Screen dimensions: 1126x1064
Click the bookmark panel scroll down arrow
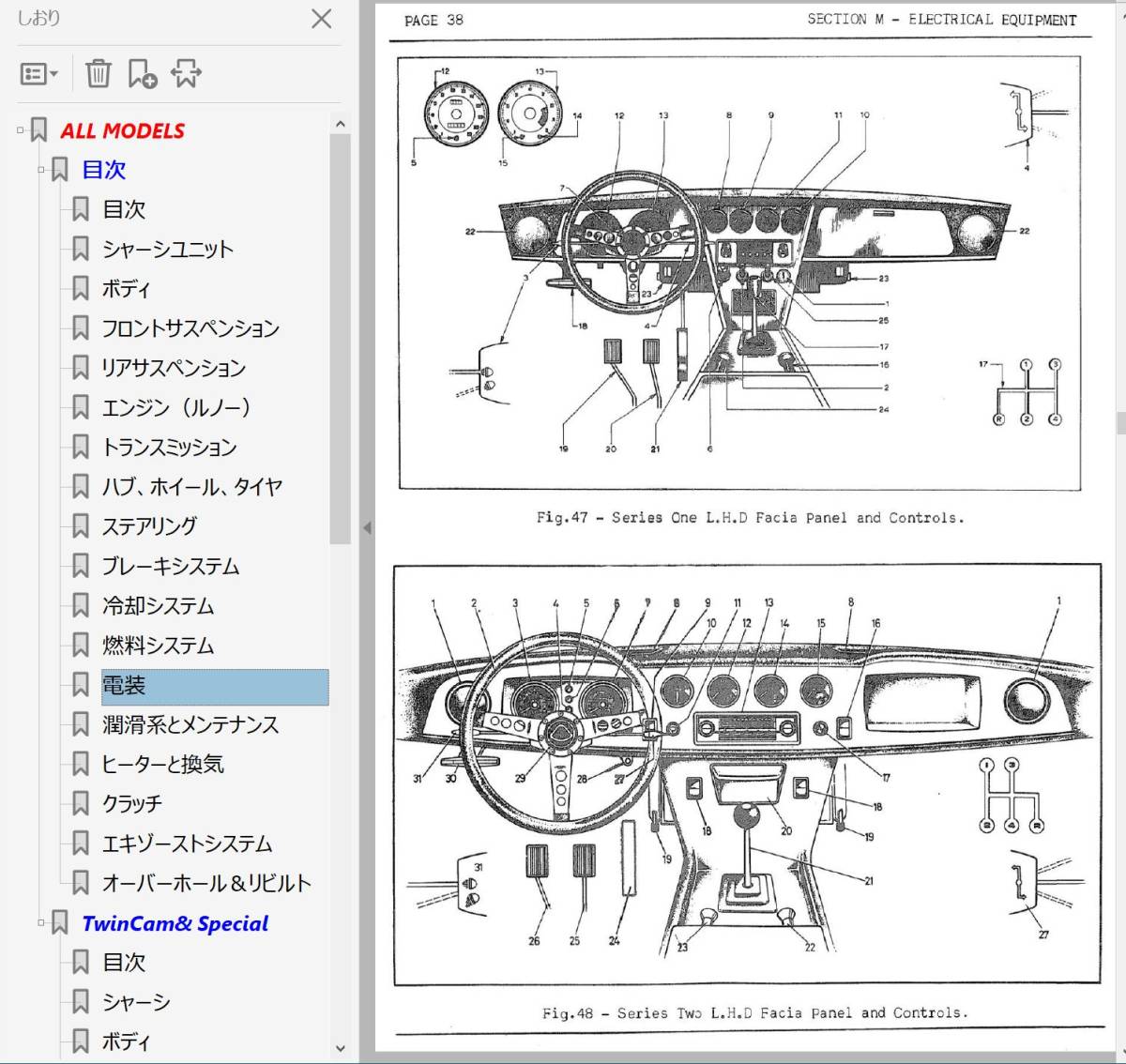click(x=340, y=1048)
